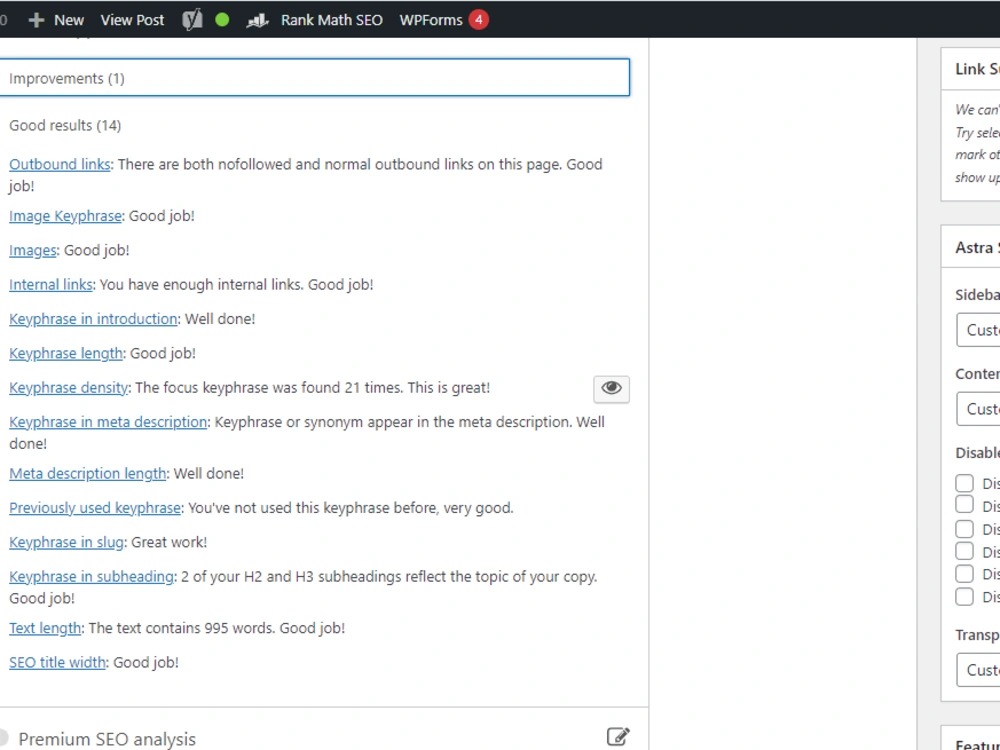Screen dimensions: 1000x750
Task: Open the Text length link
Action: click(x=45, y=628)
